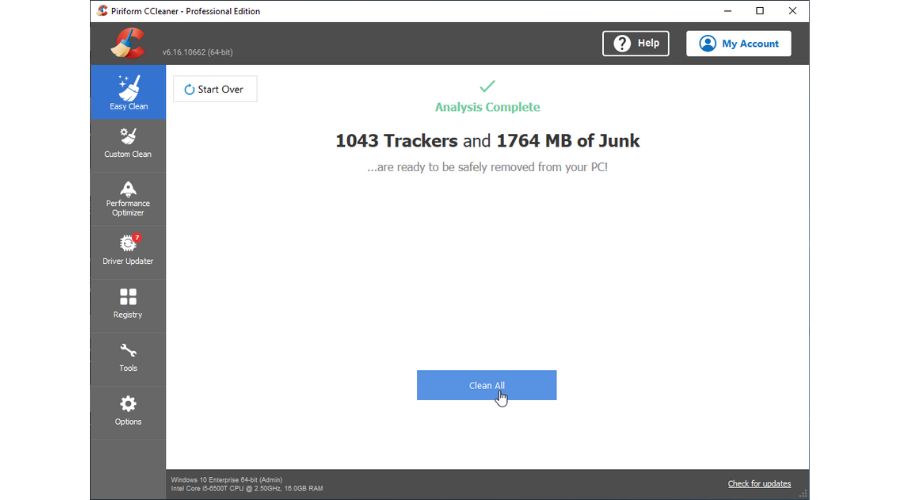Open the Registry cleaner section
The height and width of the screenshot is (500, 900).
coord(128,304)
